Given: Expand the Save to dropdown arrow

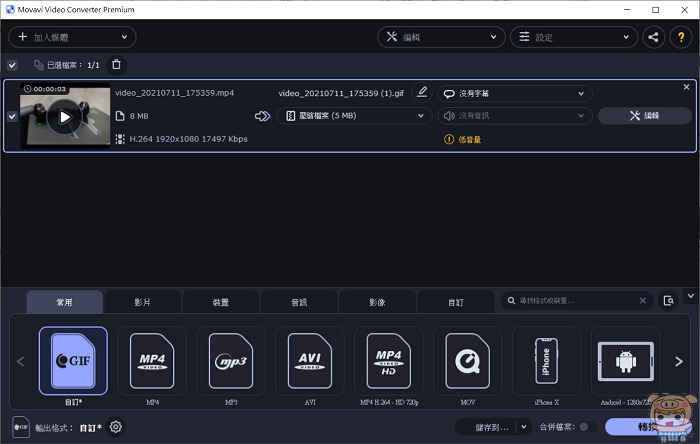Looking at the screenshot, I should coord(524,427).
